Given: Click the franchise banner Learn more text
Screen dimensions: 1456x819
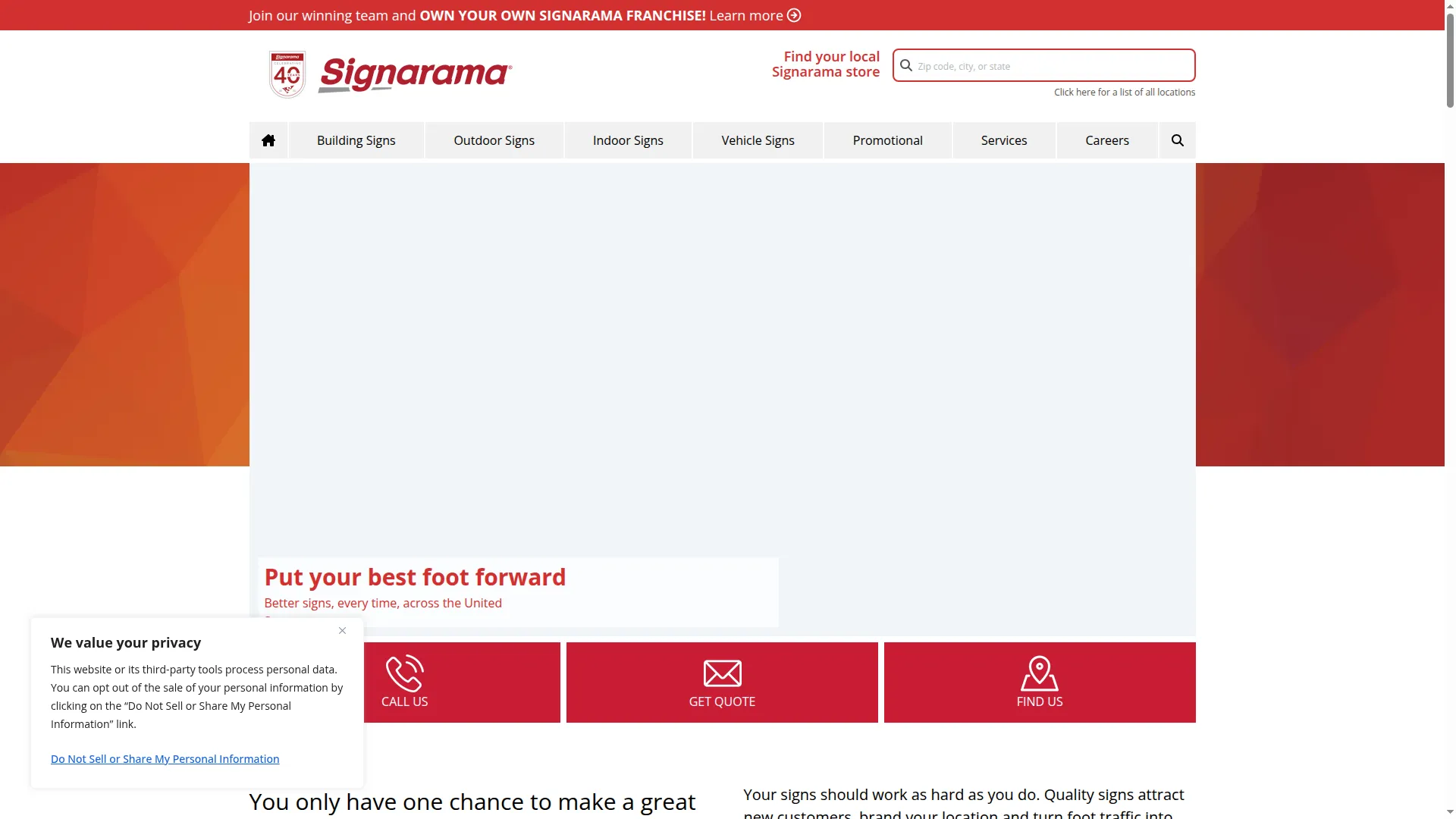Looking at the screenshot, I should 746,15.
